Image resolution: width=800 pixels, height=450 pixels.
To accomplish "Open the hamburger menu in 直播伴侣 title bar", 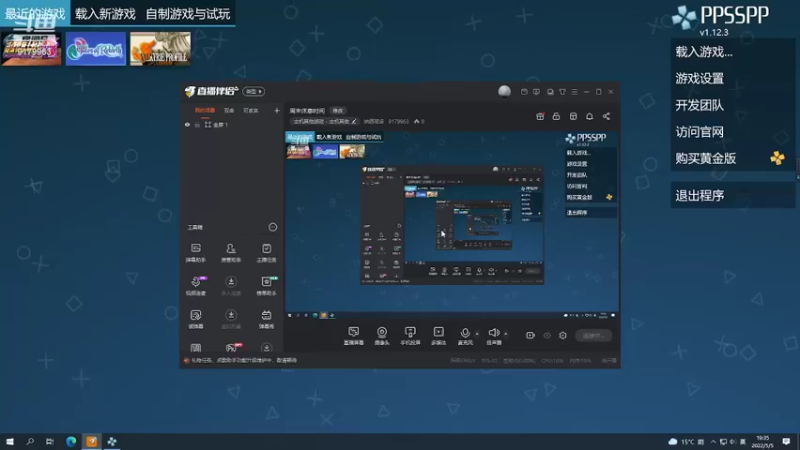I will (x=574, y=92).
